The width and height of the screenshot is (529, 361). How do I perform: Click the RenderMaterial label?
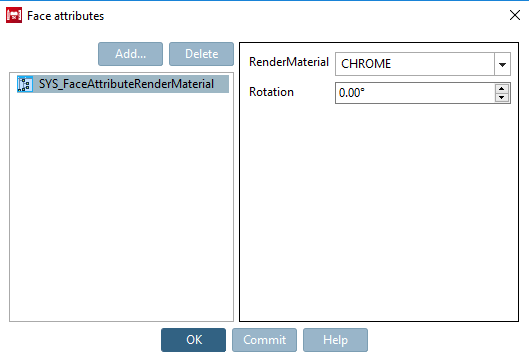pyautogui.click(x=289, y=62)
